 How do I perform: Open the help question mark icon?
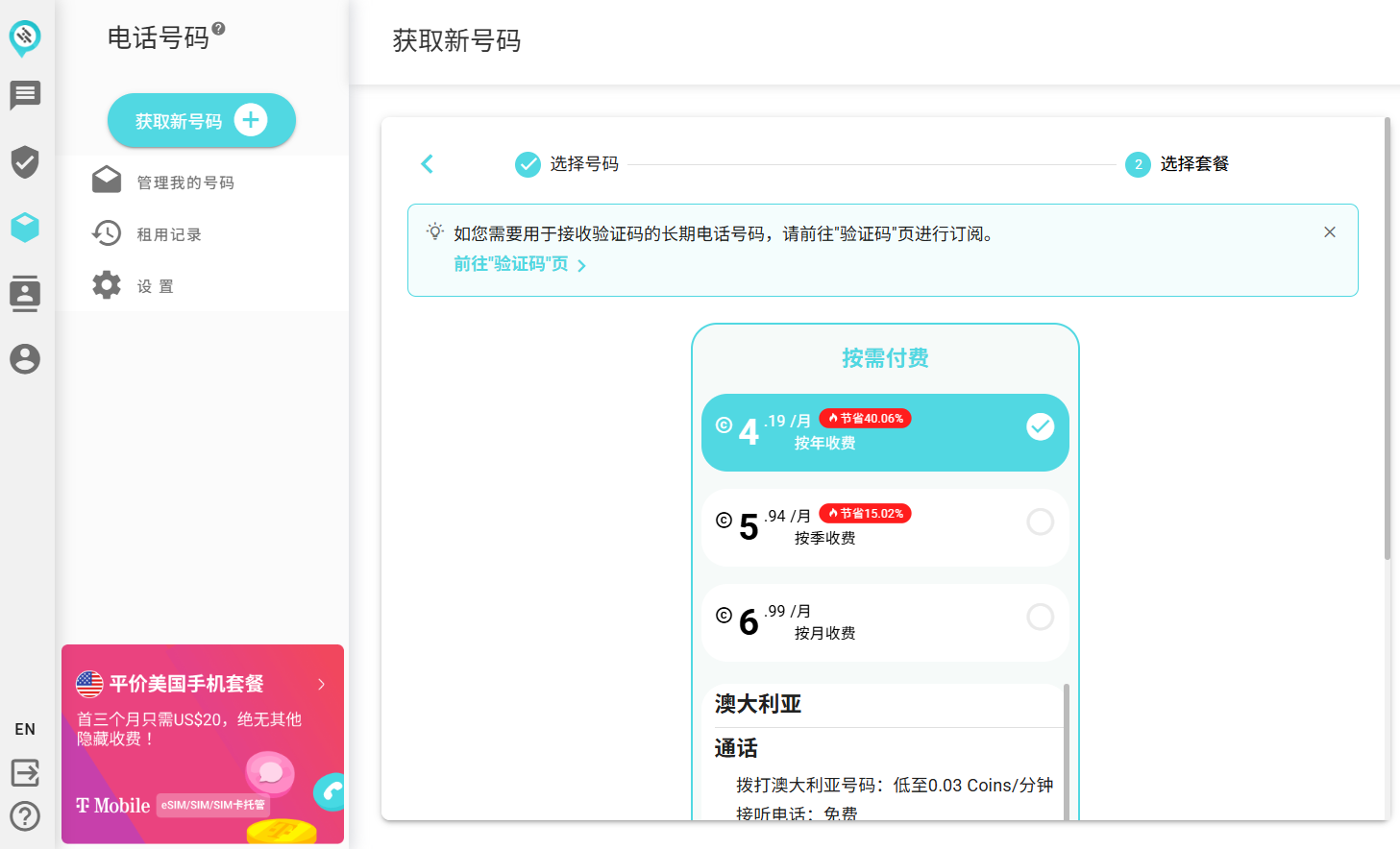coord(25,816)
